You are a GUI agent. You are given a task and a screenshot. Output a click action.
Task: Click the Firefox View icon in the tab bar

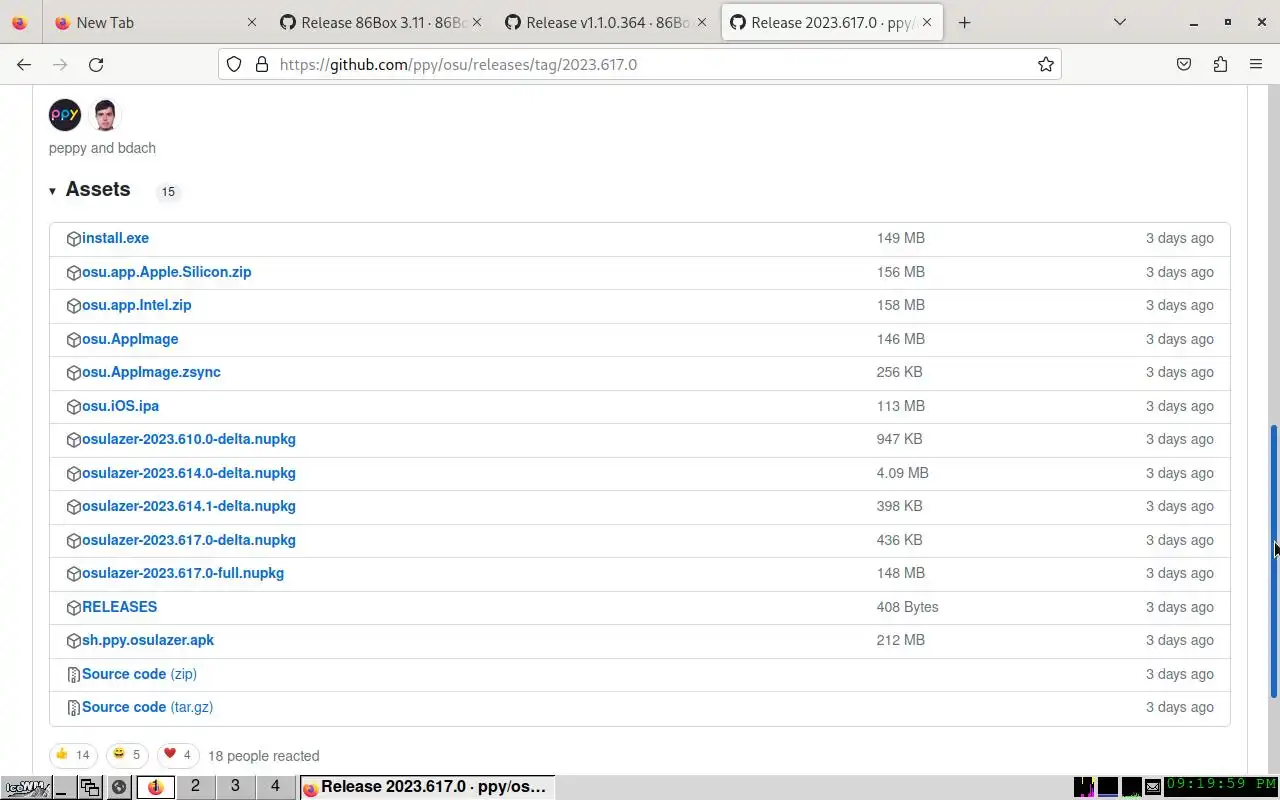pos(19,22)
